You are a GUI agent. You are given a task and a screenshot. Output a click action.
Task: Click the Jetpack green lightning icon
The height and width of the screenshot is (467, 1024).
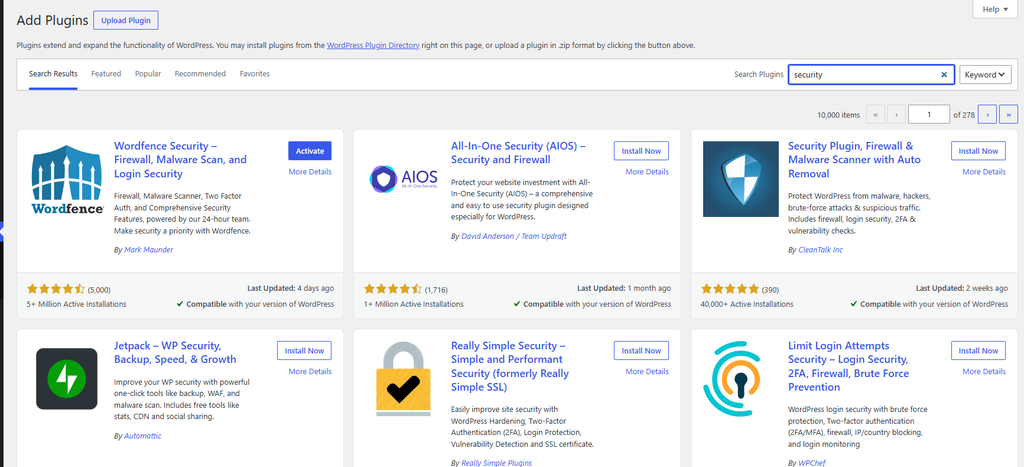(x=67, y=379)
